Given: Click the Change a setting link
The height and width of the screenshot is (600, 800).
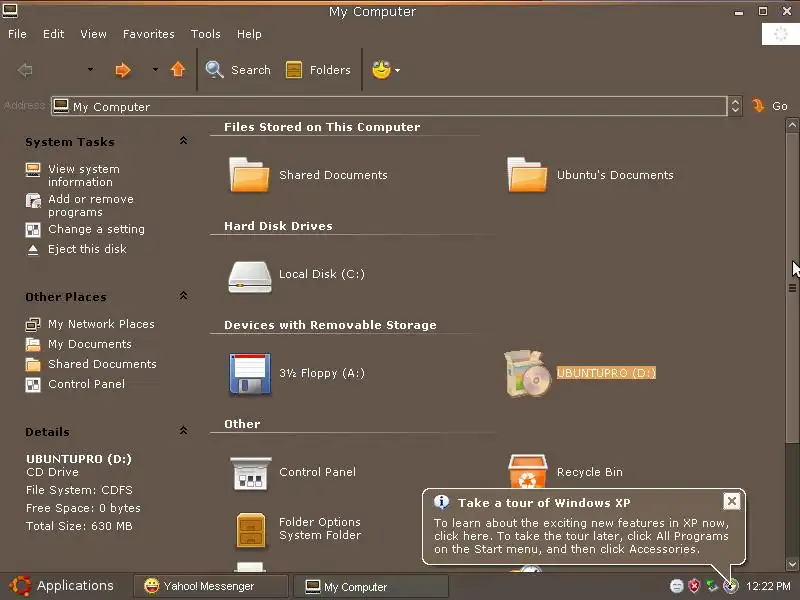Looking at the screenshot, I should 96,229.
